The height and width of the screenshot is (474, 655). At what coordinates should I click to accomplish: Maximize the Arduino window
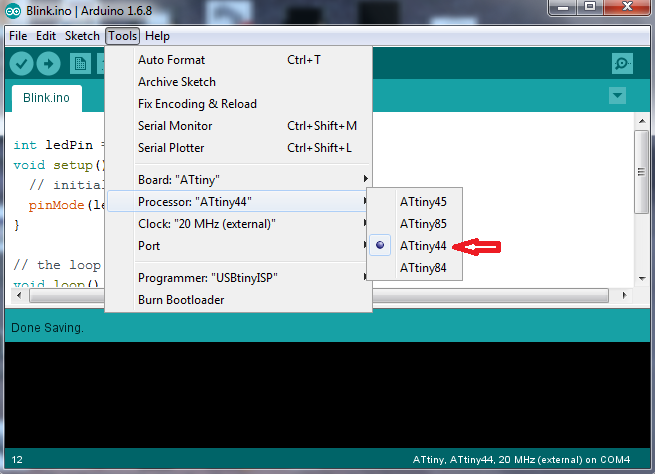[590, 7]
